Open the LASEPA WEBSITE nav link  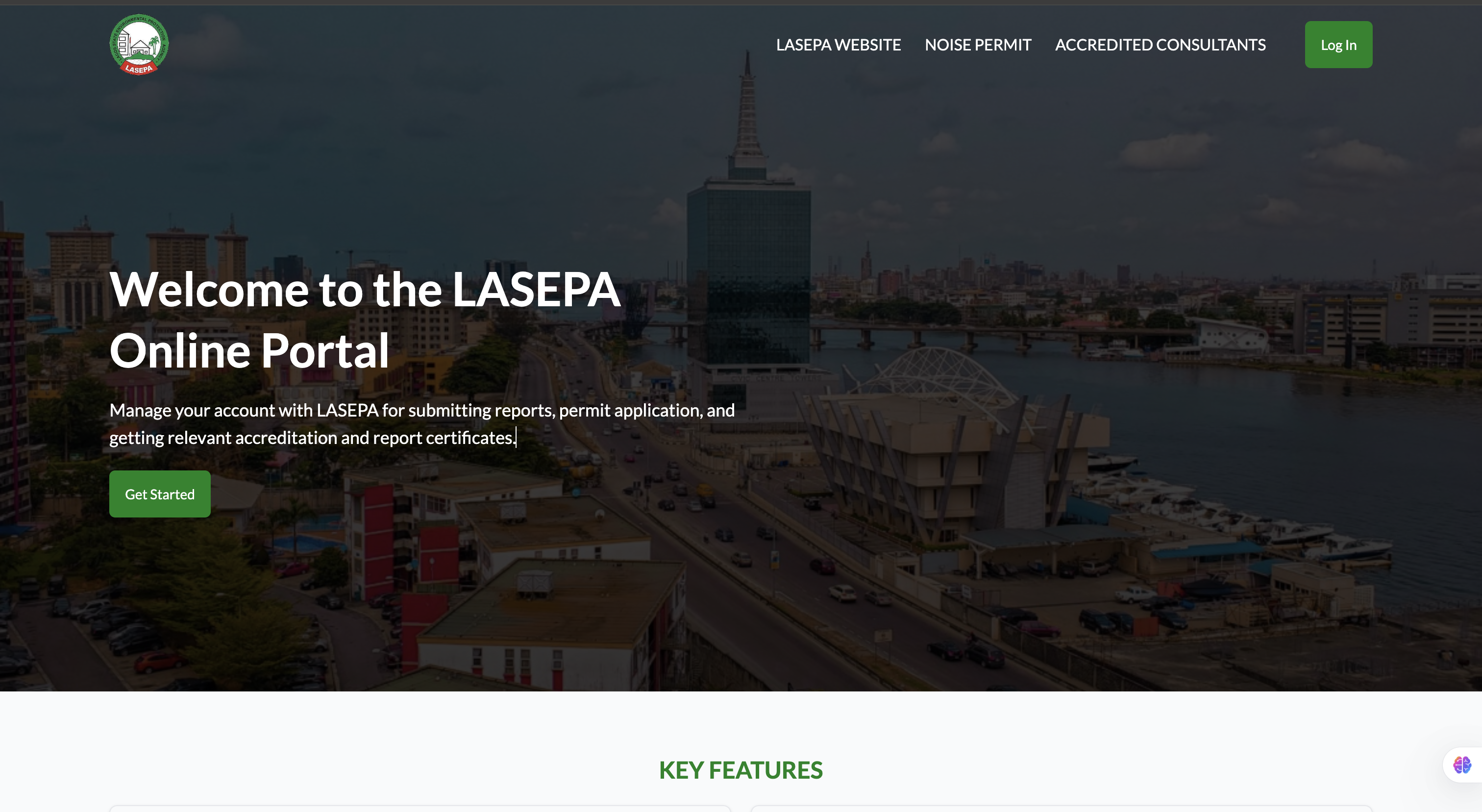pyautogui.click(x=838, y=45)
